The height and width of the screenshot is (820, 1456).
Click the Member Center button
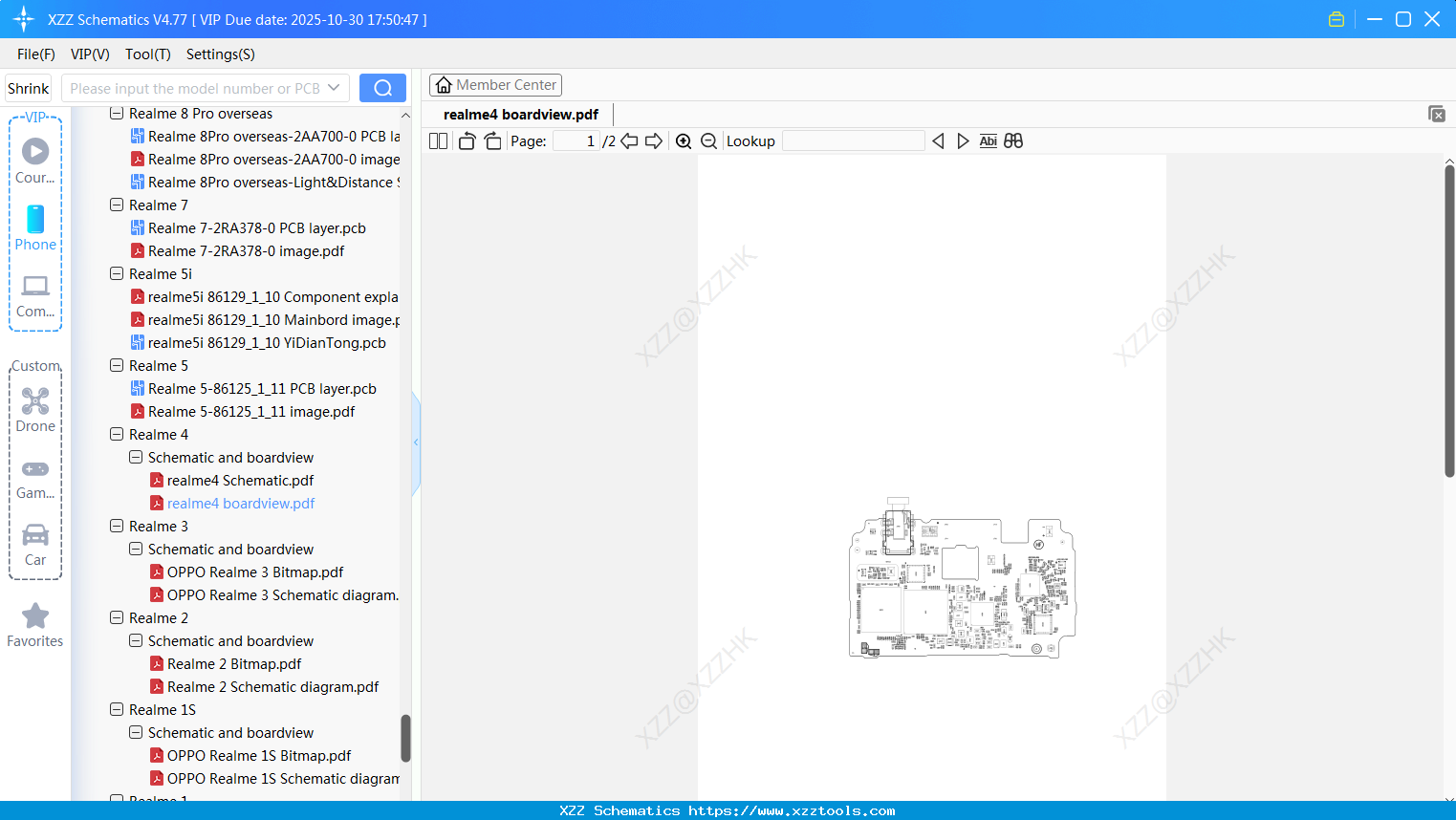pyautogui.click(x=495, y=85)
